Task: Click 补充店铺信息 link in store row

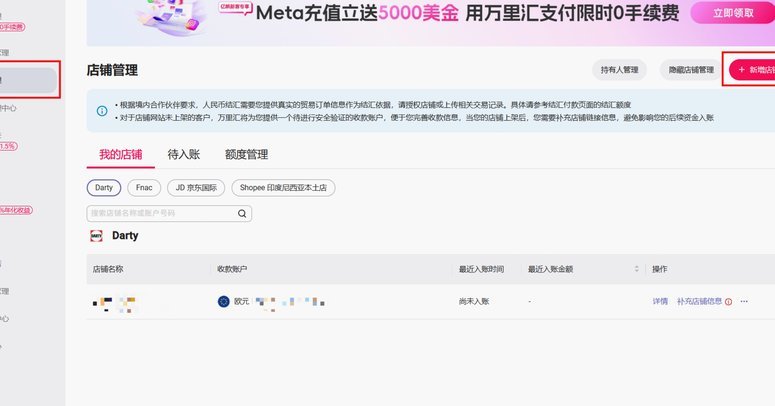Action: [x=699, y=301]
